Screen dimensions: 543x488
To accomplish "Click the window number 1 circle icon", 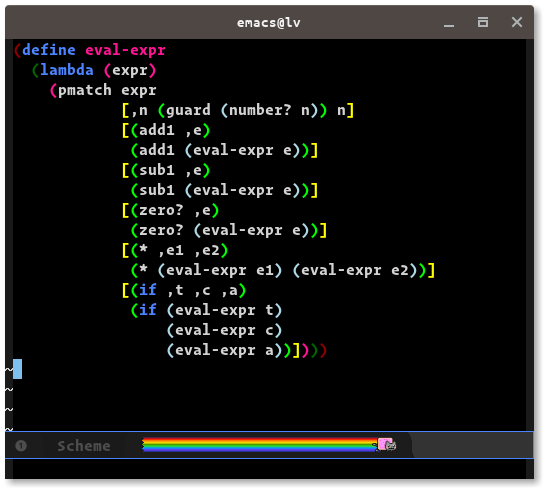I will tap(21, 445).
